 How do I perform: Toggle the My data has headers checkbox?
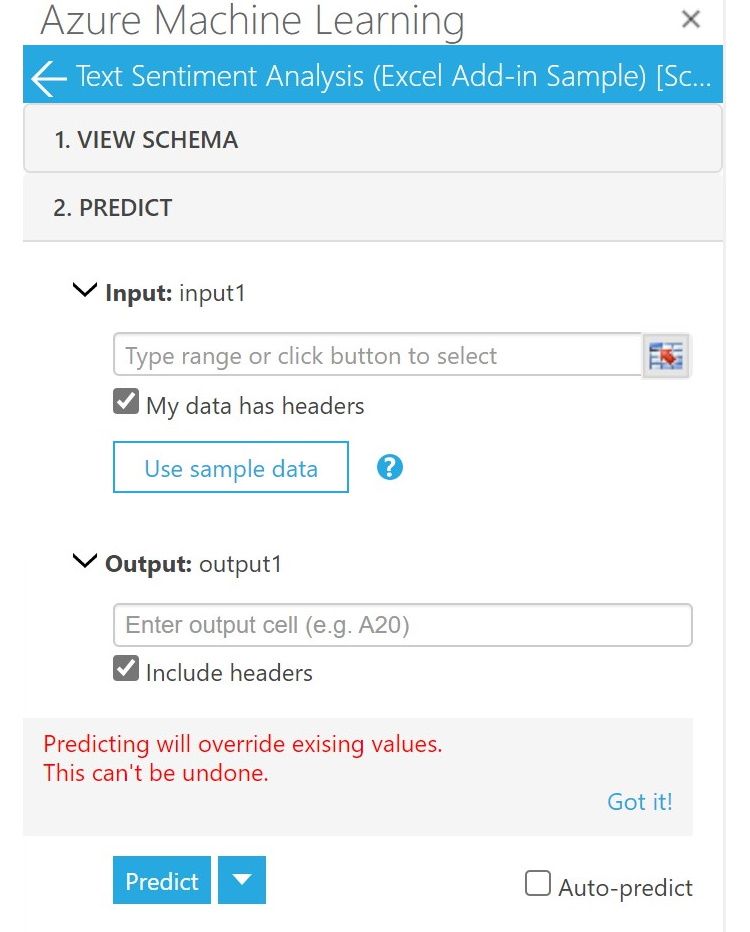125,400
